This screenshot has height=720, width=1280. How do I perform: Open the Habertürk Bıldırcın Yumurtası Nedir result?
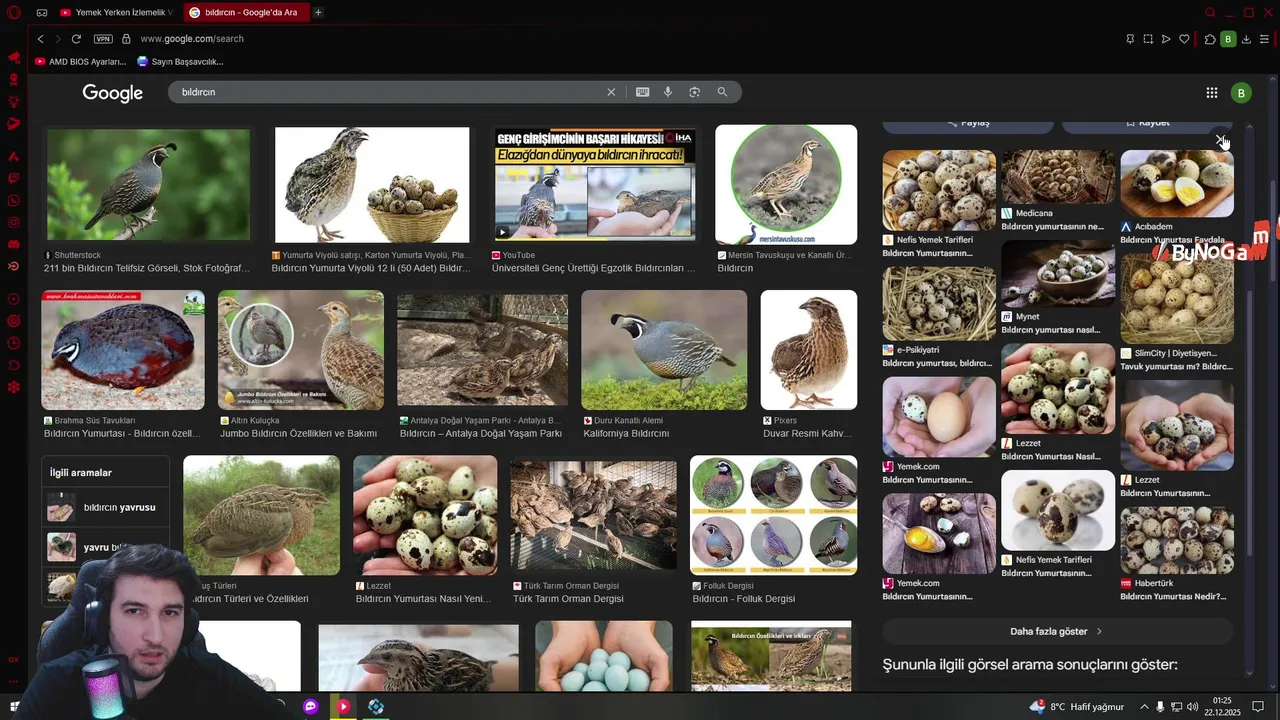pos(1177,541)
